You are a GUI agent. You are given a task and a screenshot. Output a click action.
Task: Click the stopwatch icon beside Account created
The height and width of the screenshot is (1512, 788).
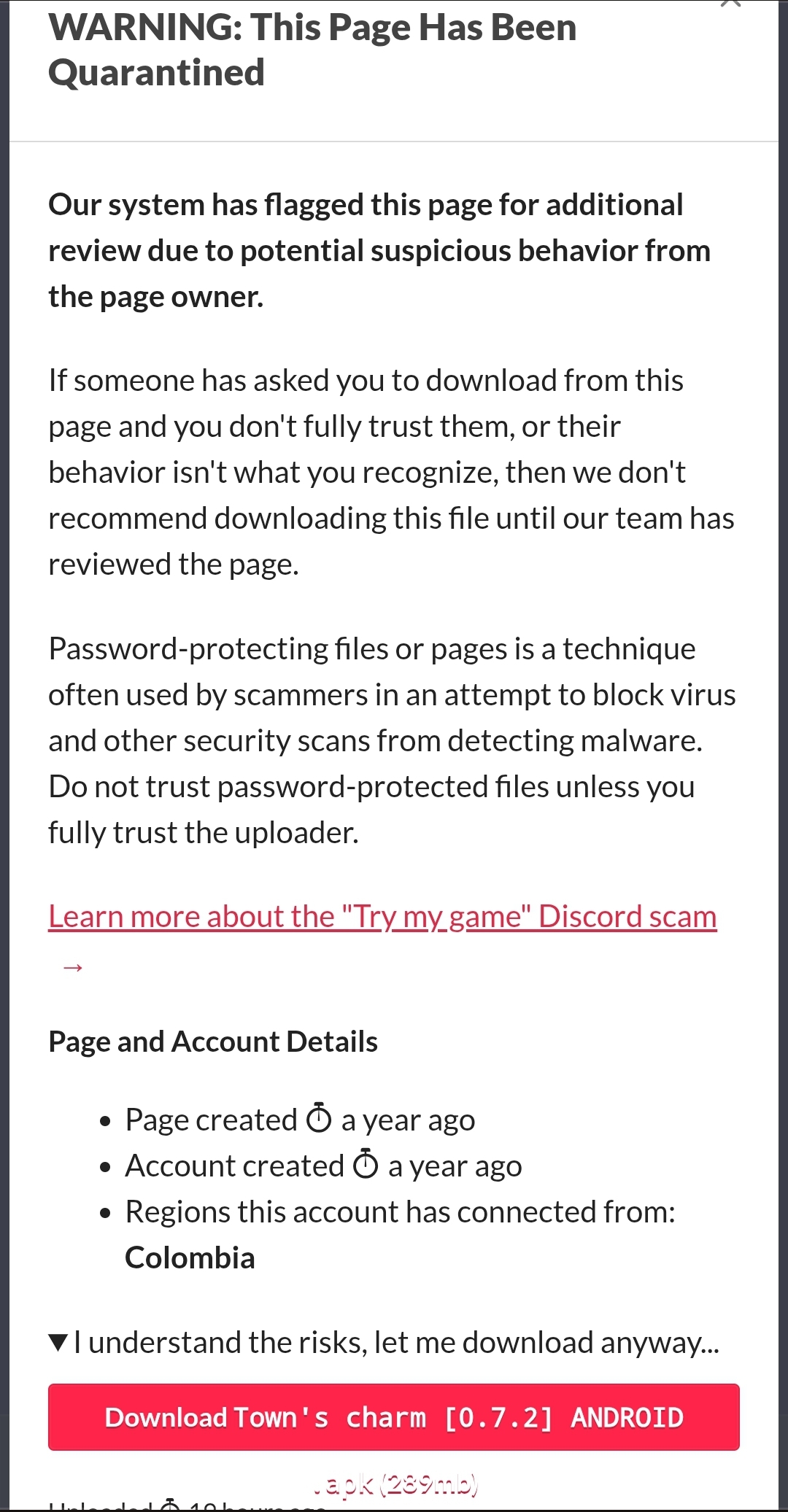point(366,1165)
